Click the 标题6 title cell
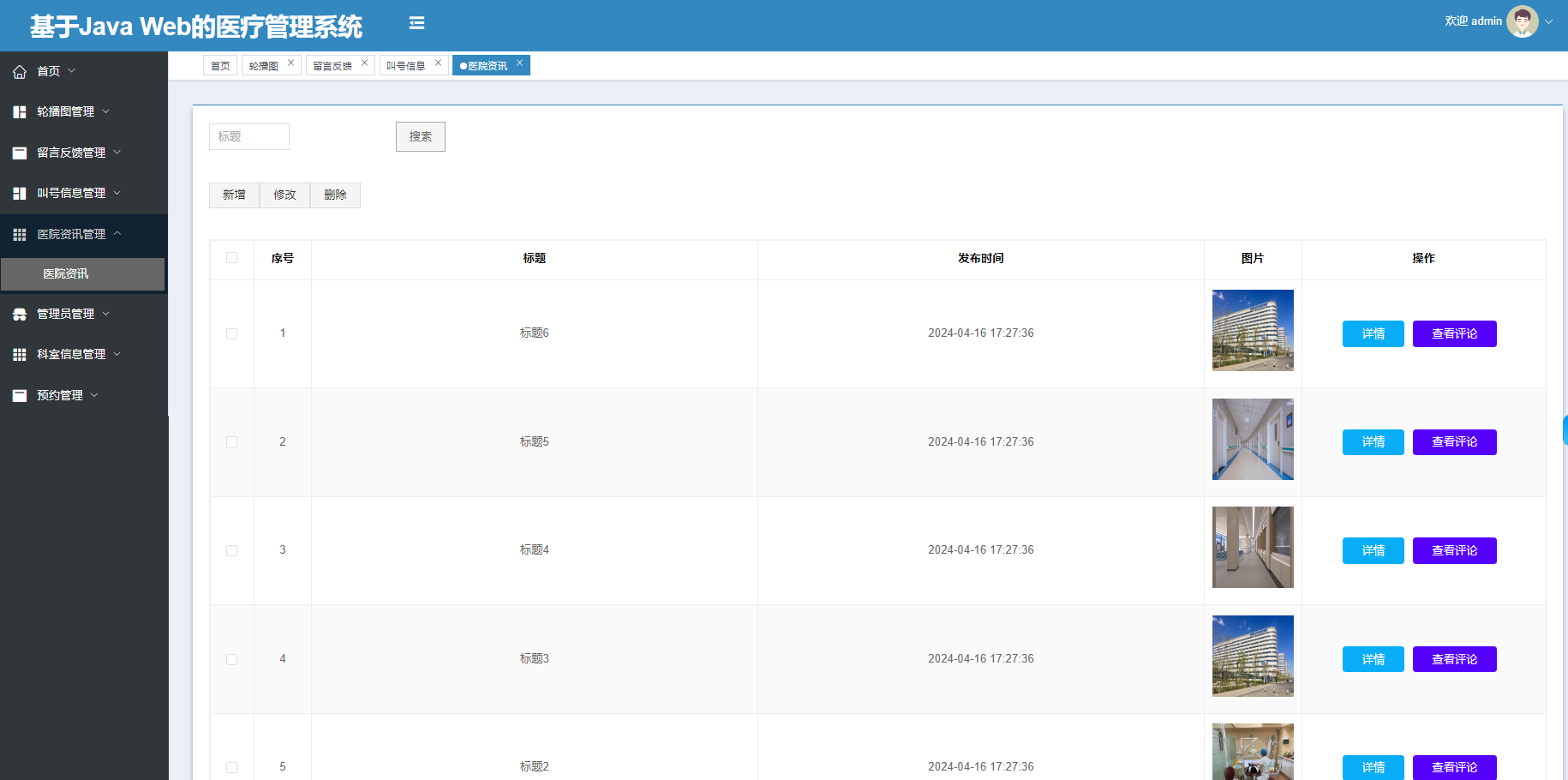The image size is (1568, 780). click(535, 333)
